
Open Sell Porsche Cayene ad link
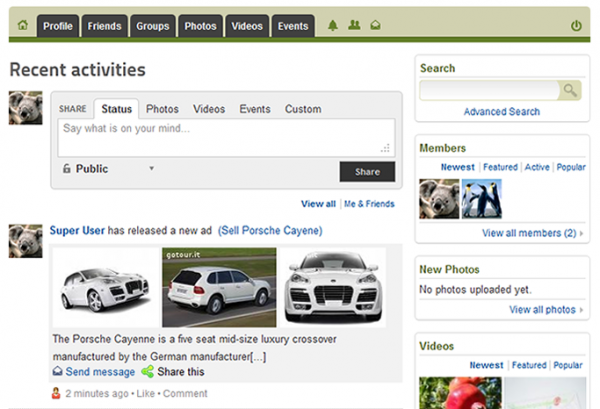pos(270,230)
